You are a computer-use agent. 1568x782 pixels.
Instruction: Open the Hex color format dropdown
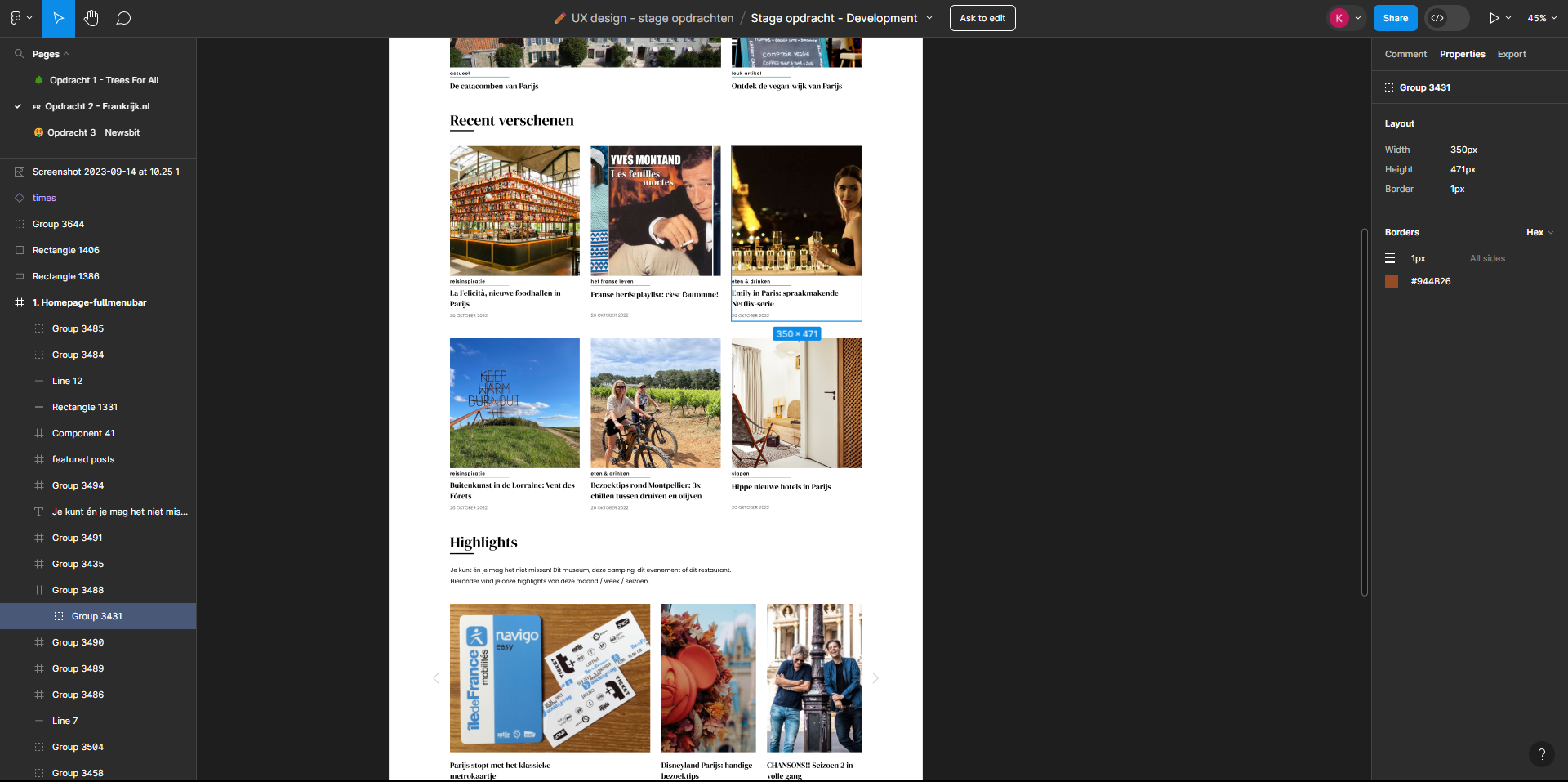click(1540, 232)
